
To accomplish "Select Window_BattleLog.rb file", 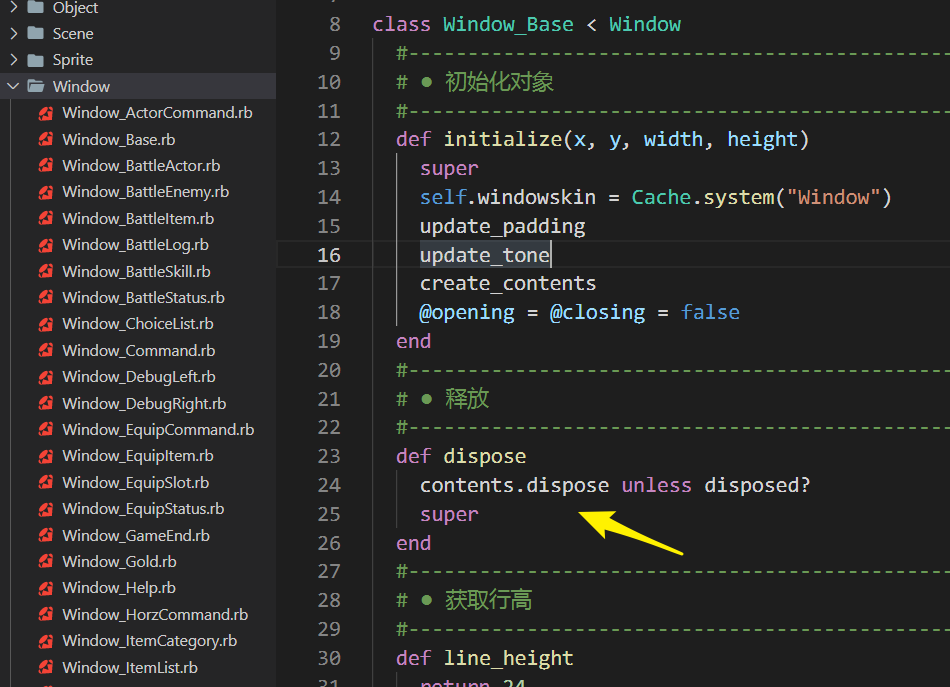I will tap(136, 245).
